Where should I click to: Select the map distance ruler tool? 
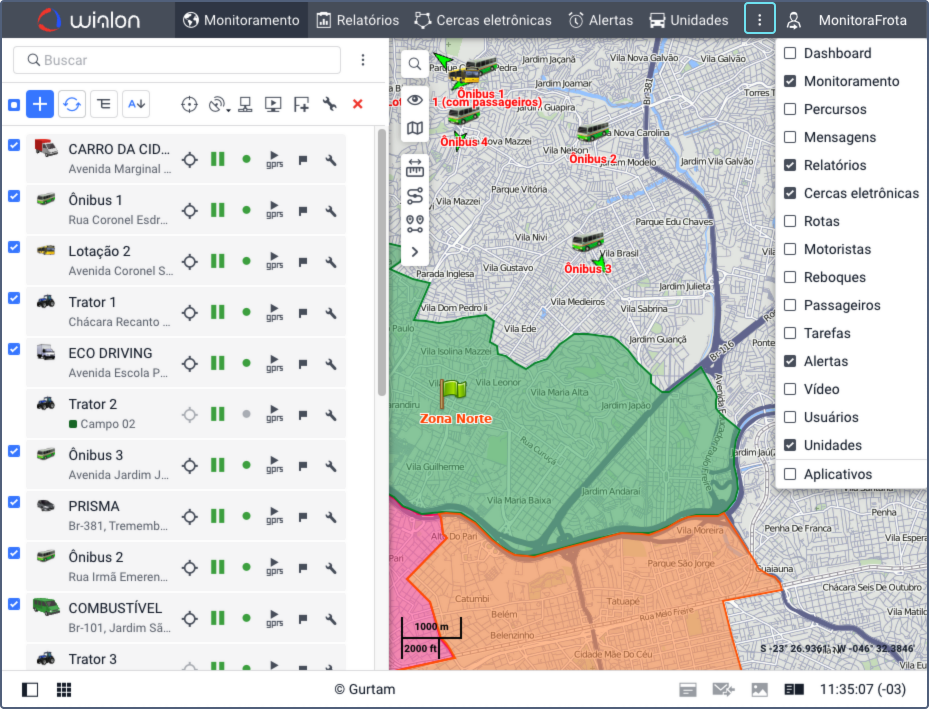tap(415, 168)
